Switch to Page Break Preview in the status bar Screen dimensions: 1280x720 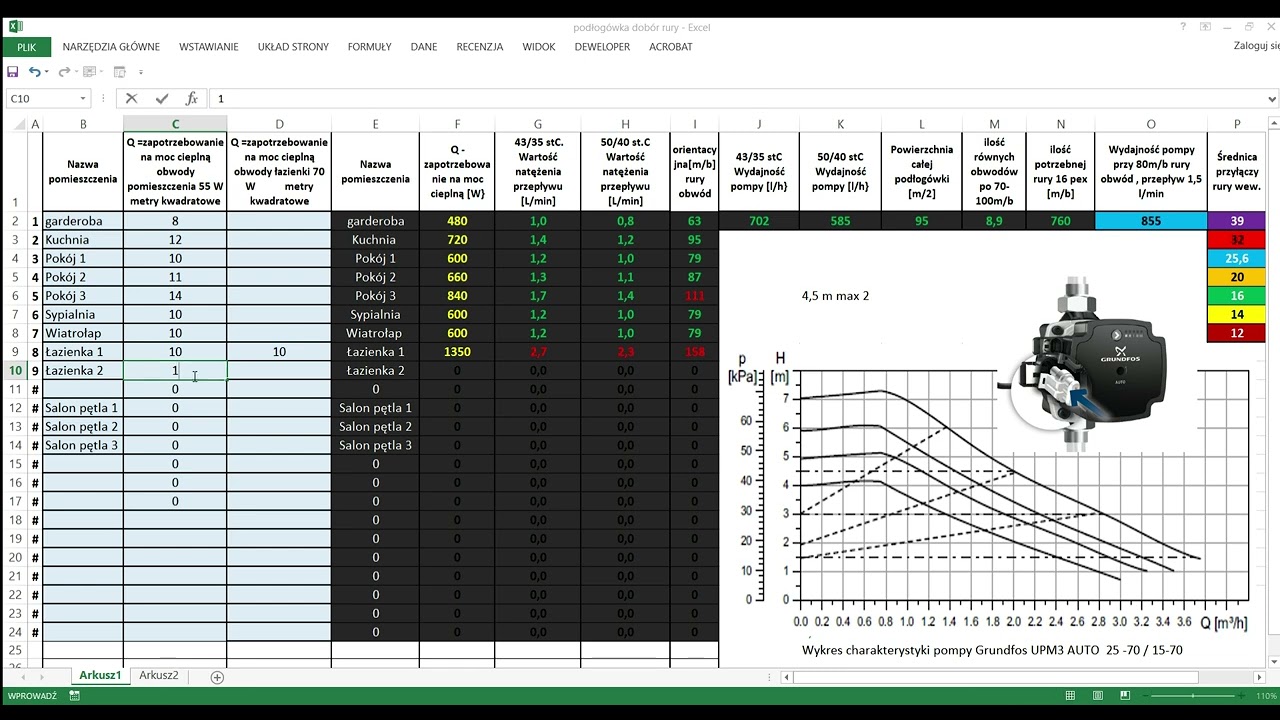[1125, 696]
